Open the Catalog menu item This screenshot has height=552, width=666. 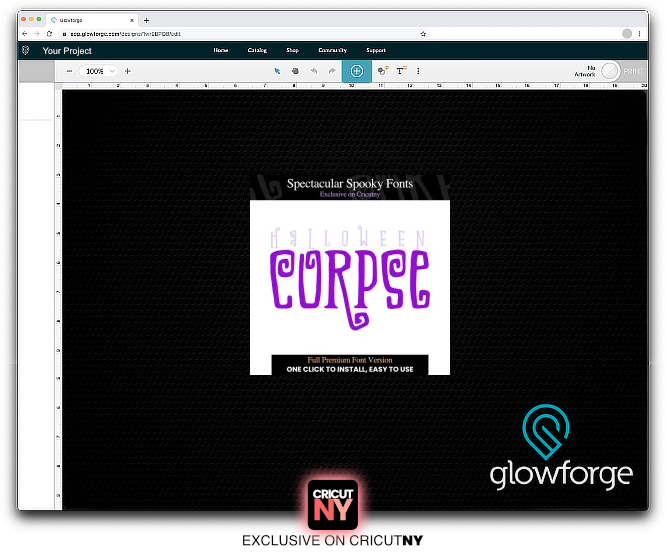[x=257, y=50]
